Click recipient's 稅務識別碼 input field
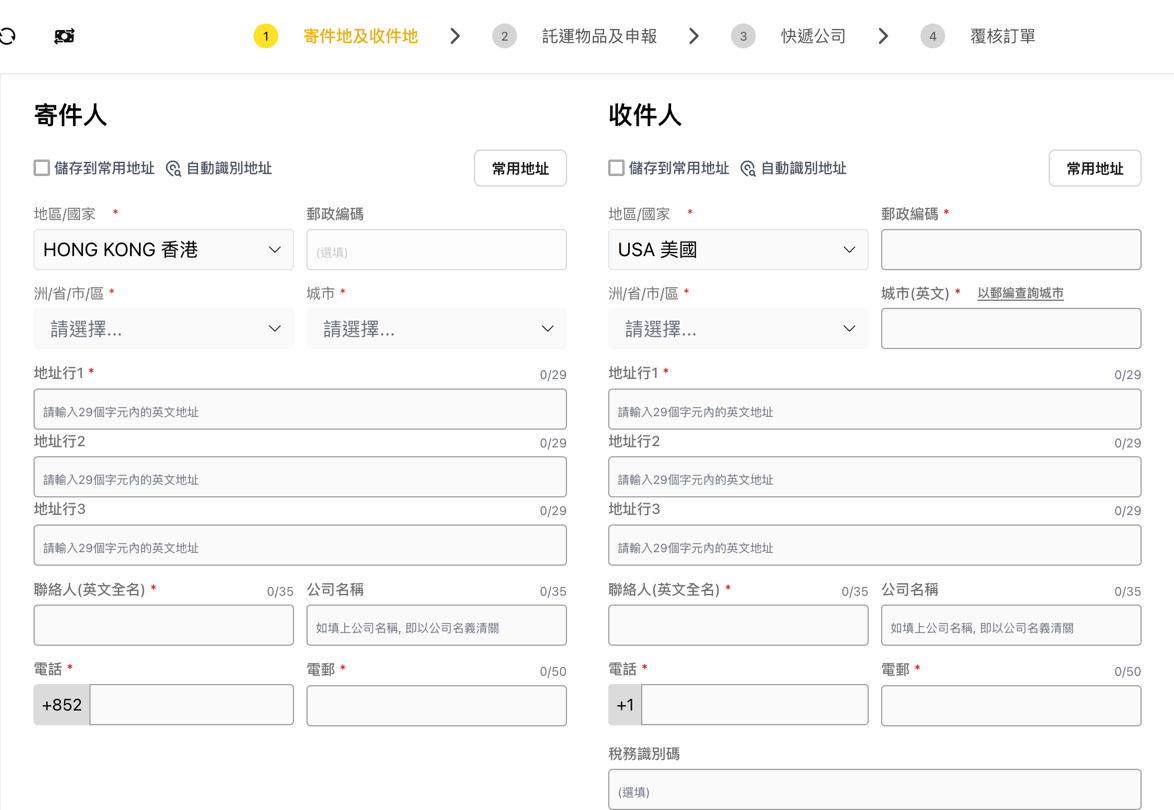The height and width of the screenshot is (810, 1174). click(x=874, y=790)
